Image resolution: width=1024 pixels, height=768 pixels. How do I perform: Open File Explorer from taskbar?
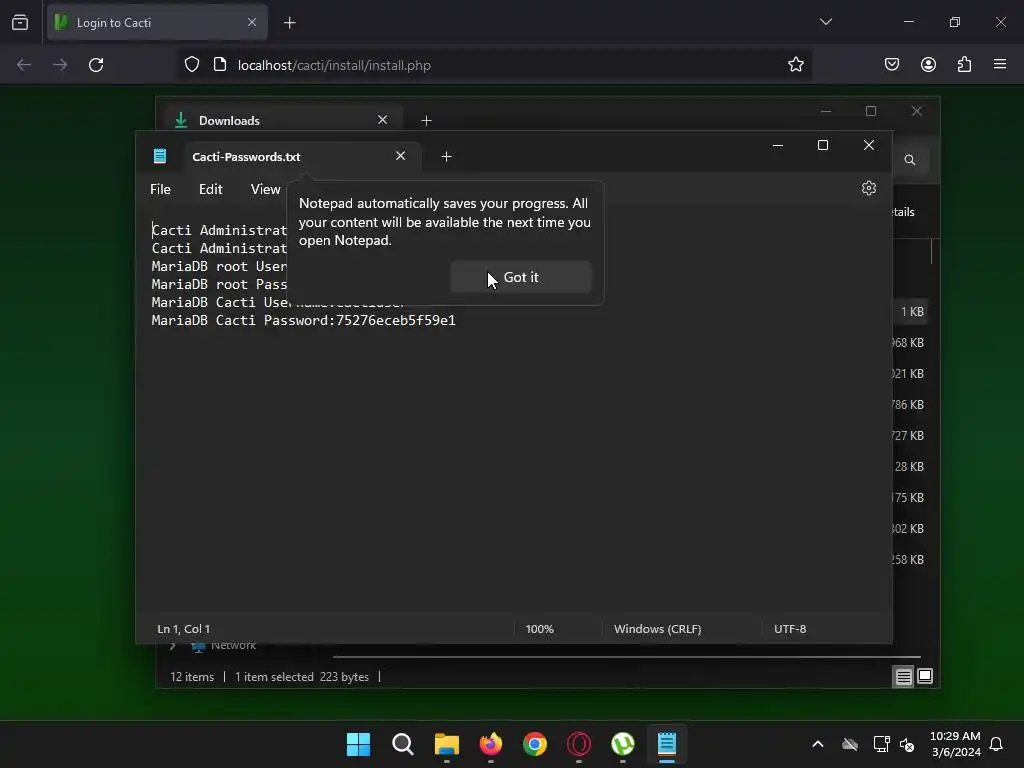(x=447, y=744)
